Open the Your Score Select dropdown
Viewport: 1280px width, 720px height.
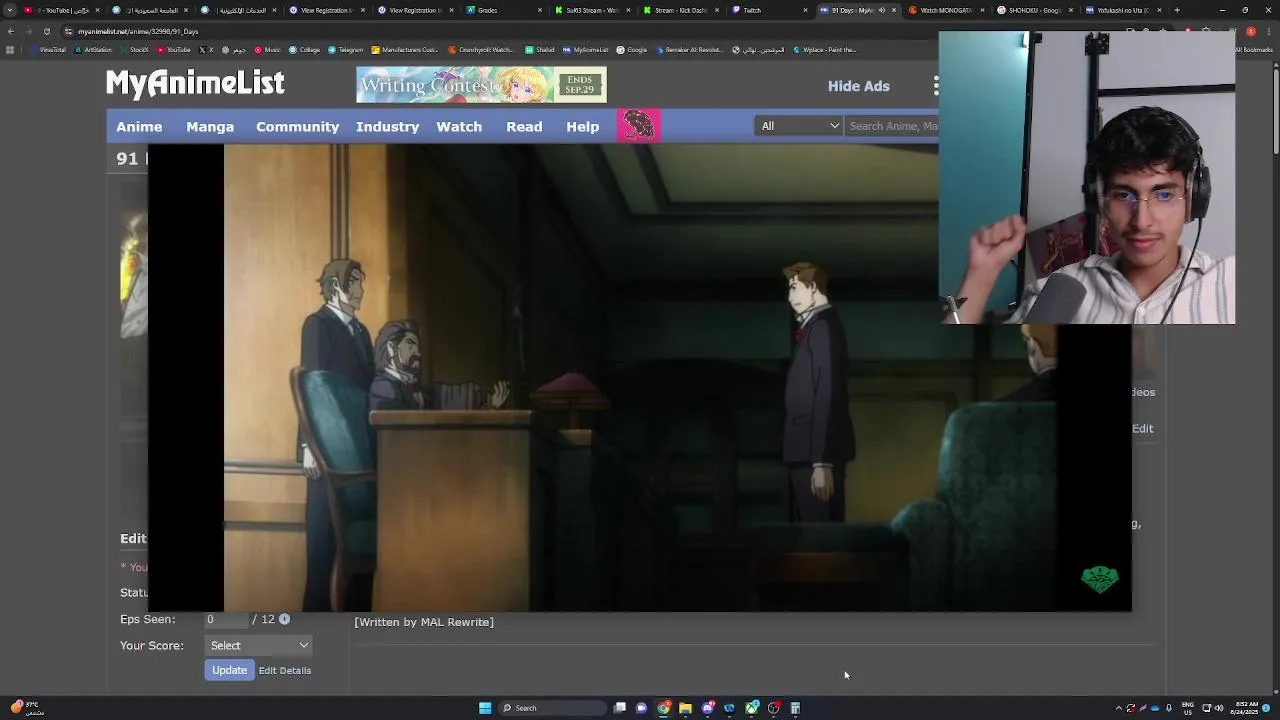click(259, 645)
